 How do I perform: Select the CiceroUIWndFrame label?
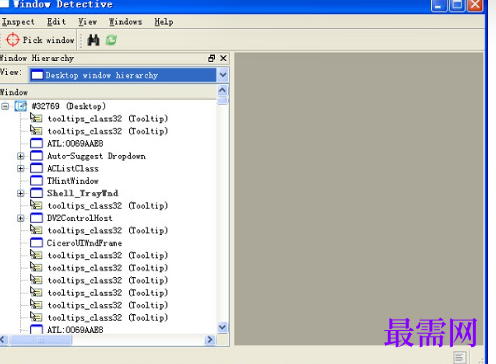84,243
